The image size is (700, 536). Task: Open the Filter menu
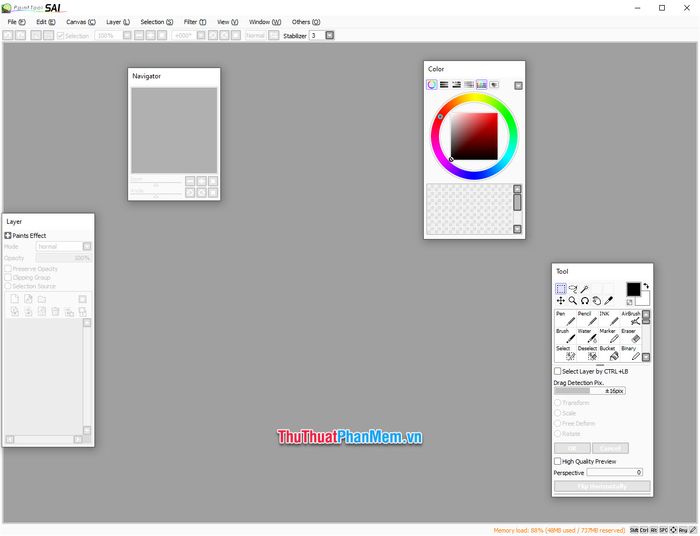tap(195, 22)
